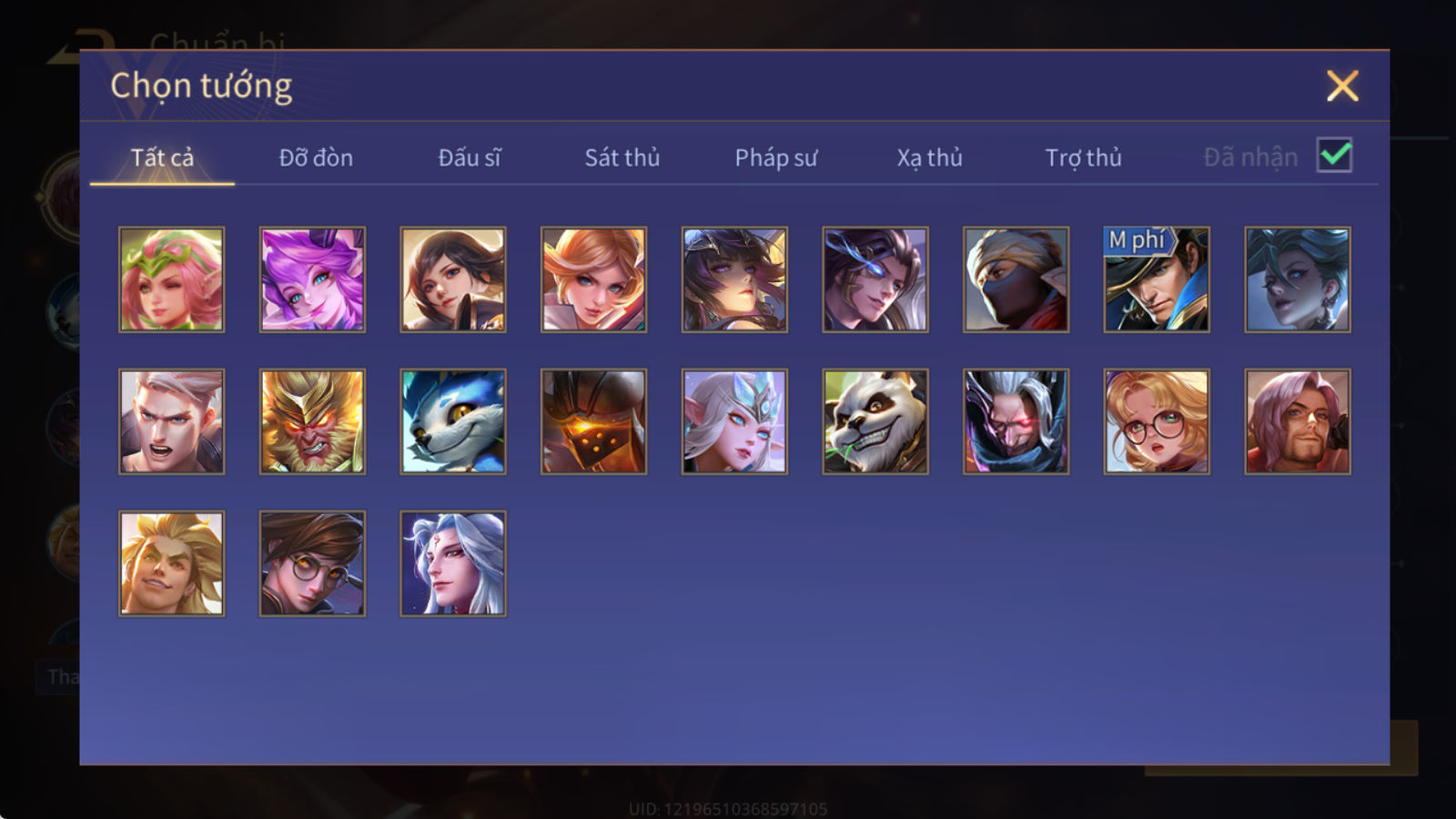Screen dimensions: 1456x819
Task: Switch to the 'Đỡ đòn' tab
Action: point(316,157)
